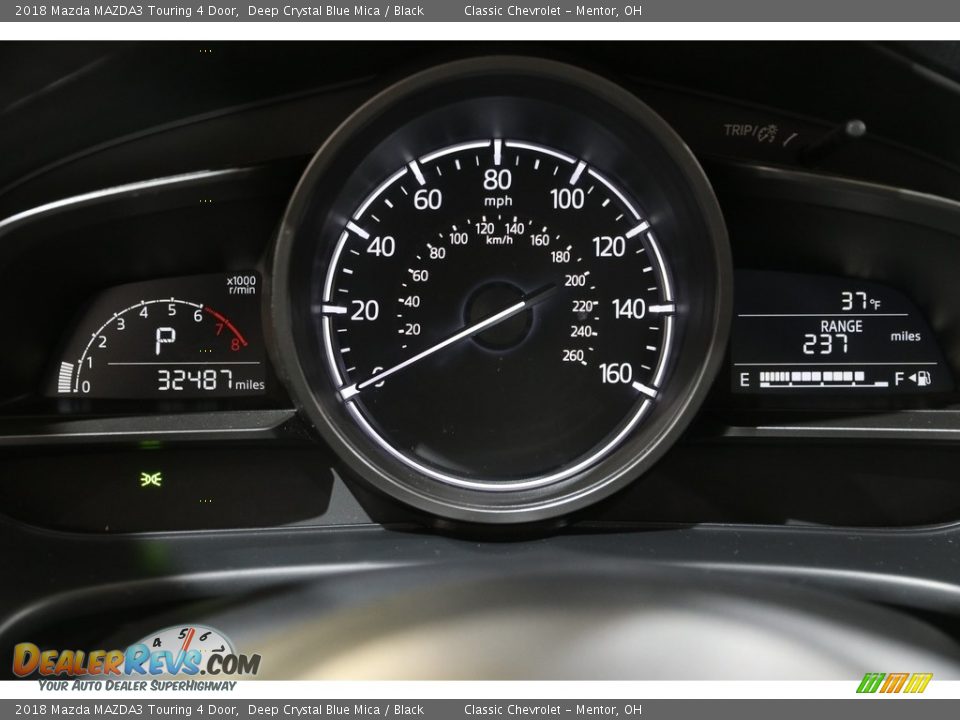The width and height of the screenshot is (960, 720).
Task: Click the 40 mph number on speedometer
Action: click(381, 247)
